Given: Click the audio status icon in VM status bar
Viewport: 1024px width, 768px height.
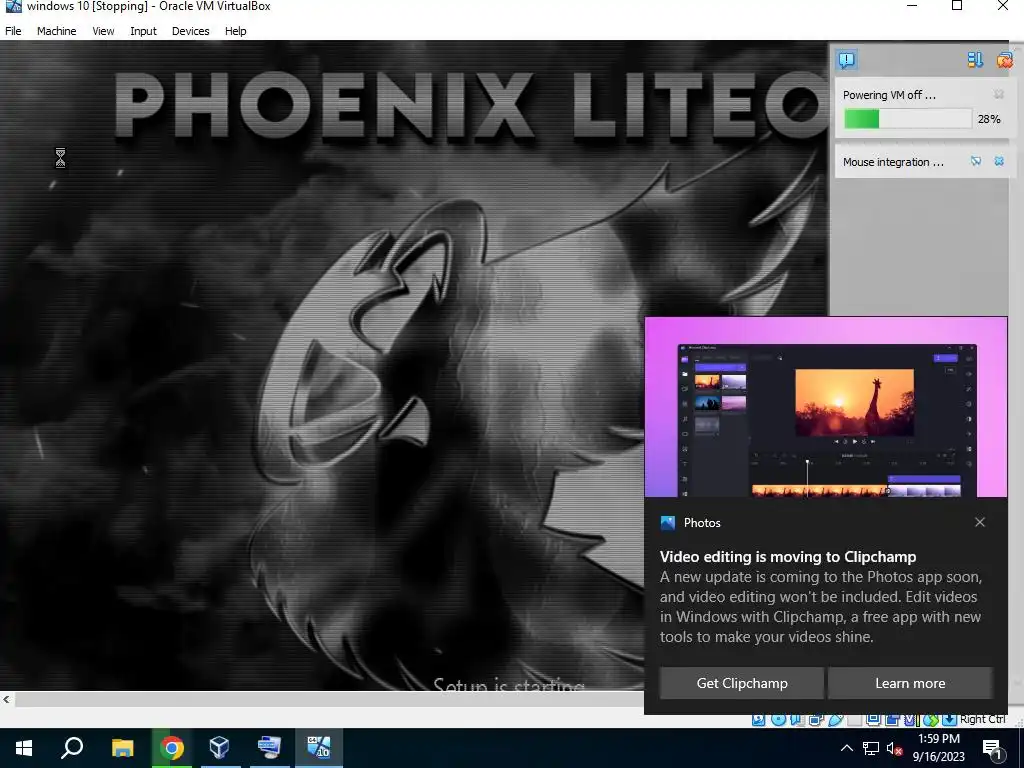Looking at the screenshot, I should (796, 720).
